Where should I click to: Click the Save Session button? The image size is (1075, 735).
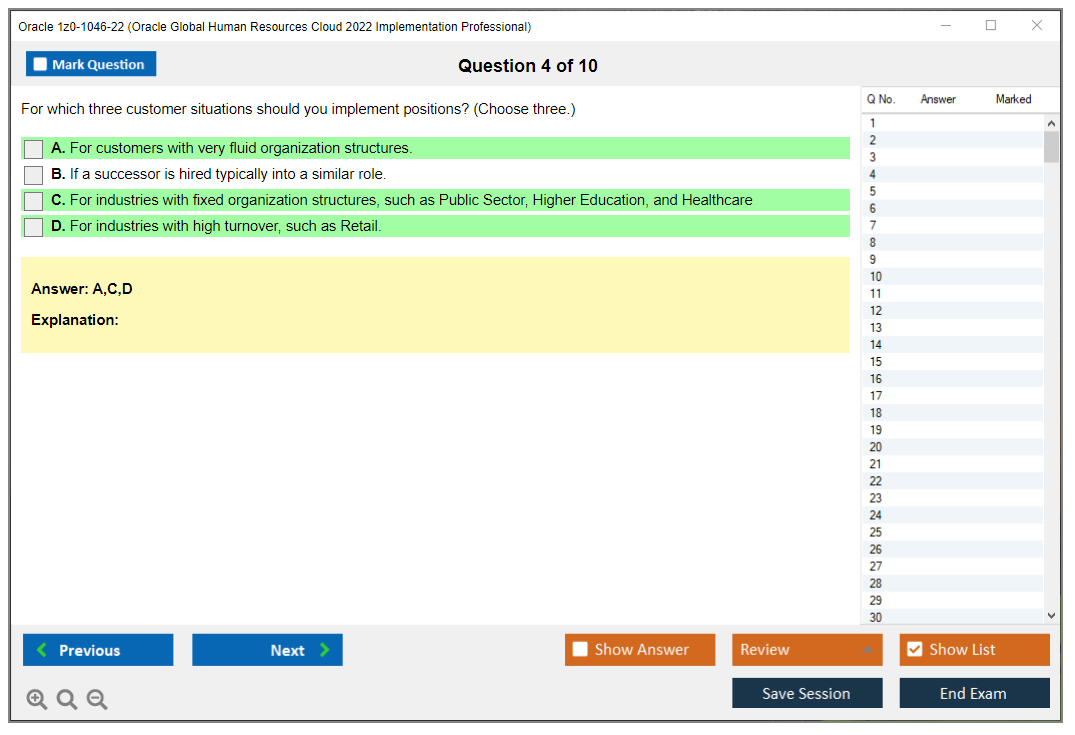(x=807, y=693)
